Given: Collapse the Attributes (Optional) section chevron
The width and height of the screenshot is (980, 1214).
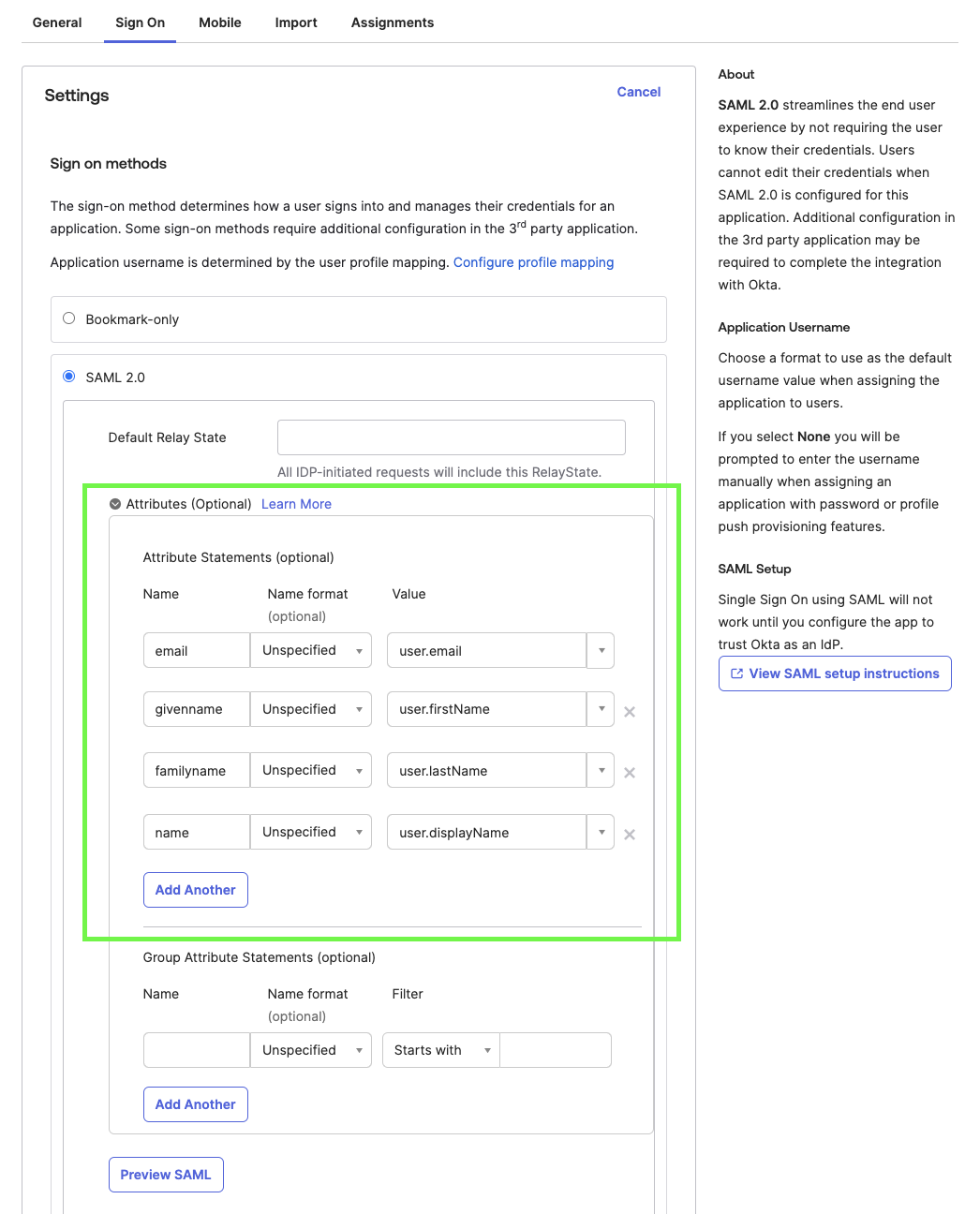Looking at the screenshot, I should [115, 503].
